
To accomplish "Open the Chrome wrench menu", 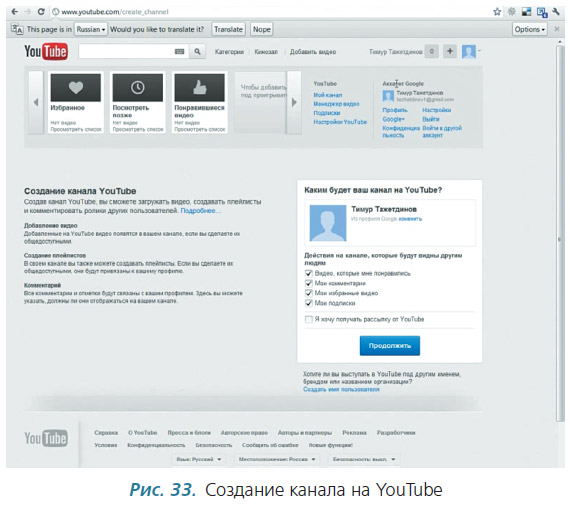I will pos(556,12).
